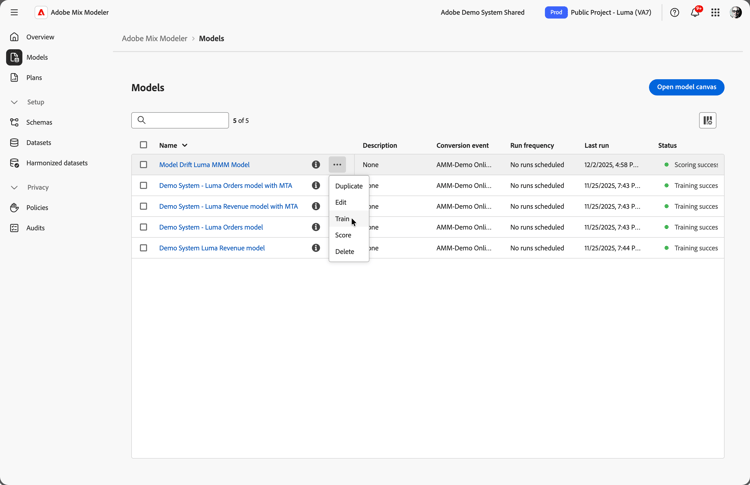Screen dimensions: 750x485
Task: Click the Description column header
Action: click(x=380, y=145)
